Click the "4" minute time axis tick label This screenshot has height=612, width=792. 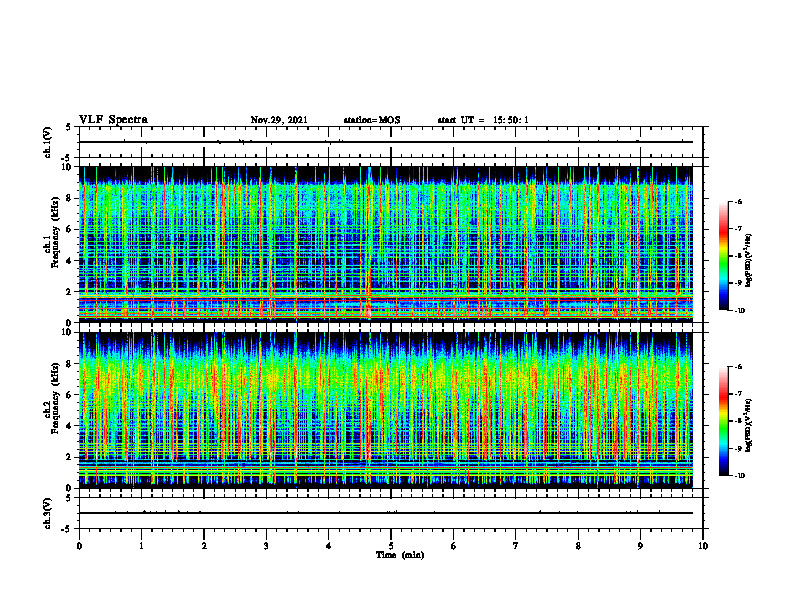328,546
